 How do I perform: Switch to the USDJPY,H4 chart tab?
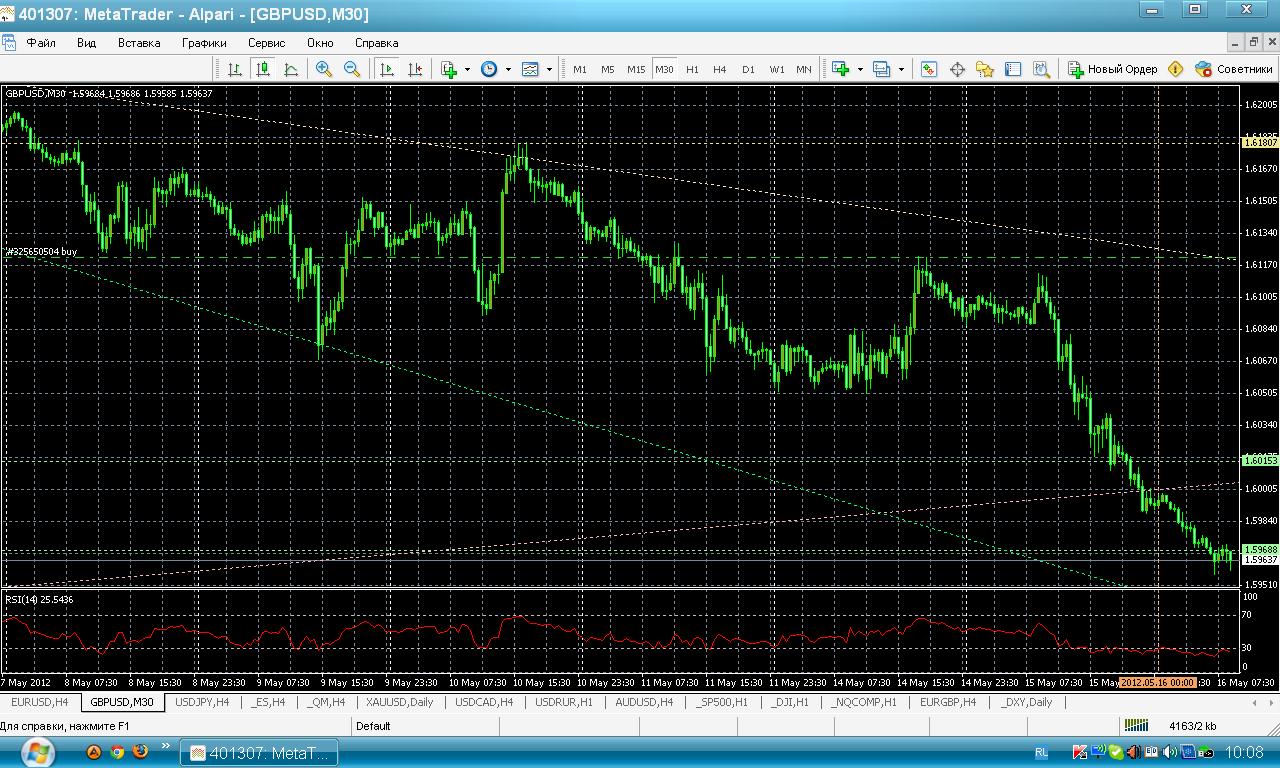pos(202,702)
